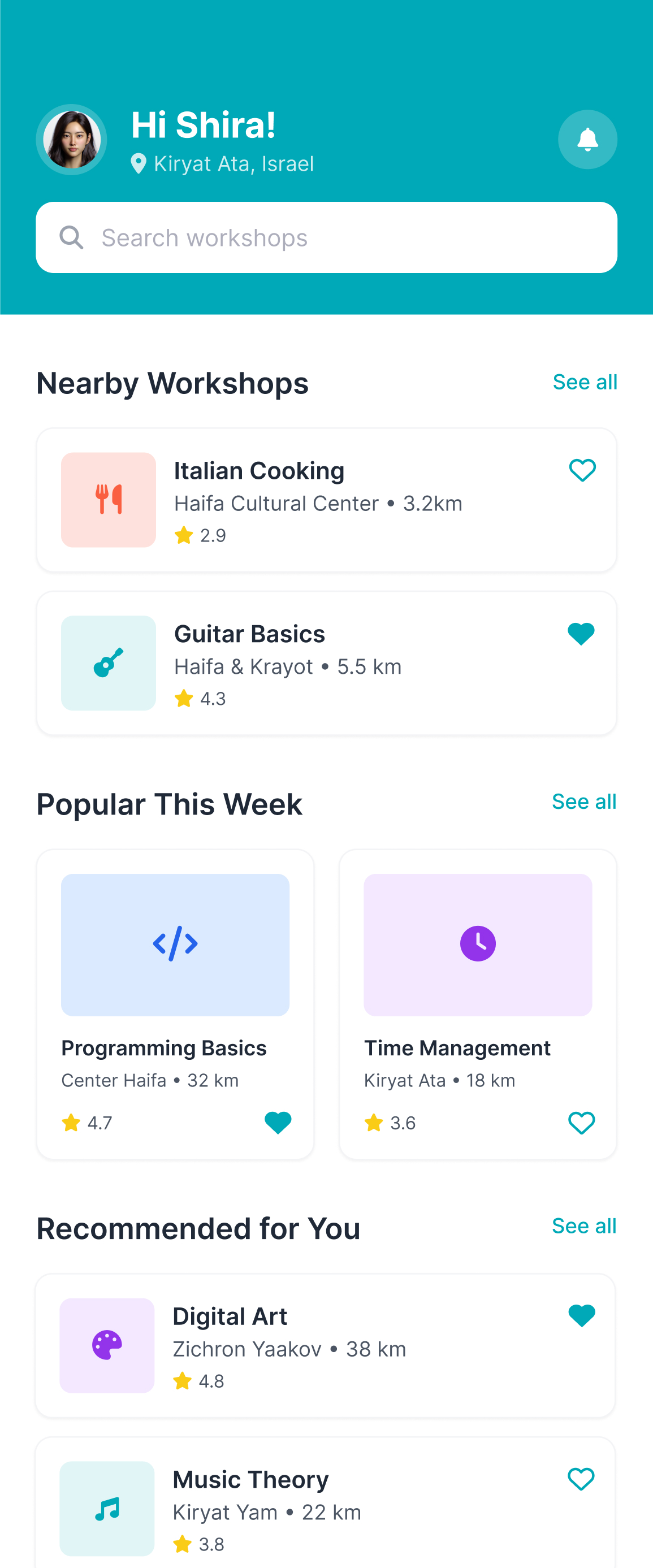This screenshot has width=653, height=1568.
Task: Open the Italian Cooking fork-and-knife icon
Action: coord(109,500)
